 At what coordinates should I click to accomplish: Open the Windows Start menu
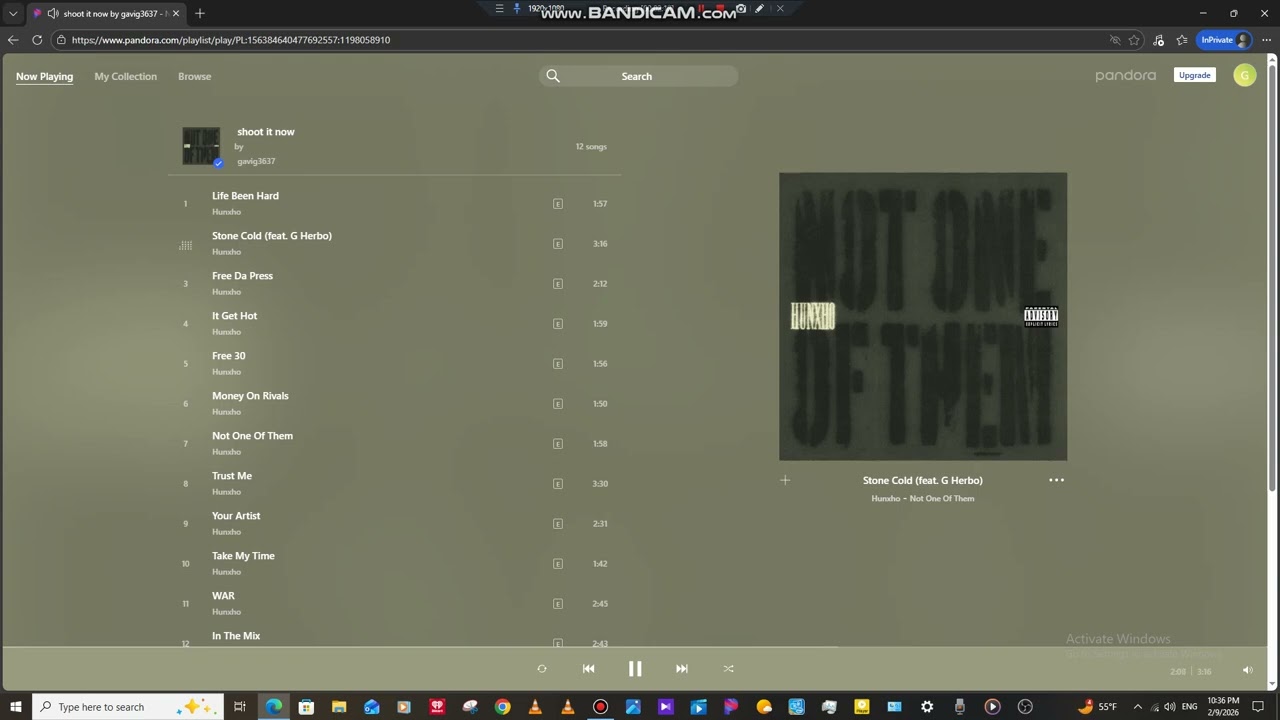(x=16, y=707)
